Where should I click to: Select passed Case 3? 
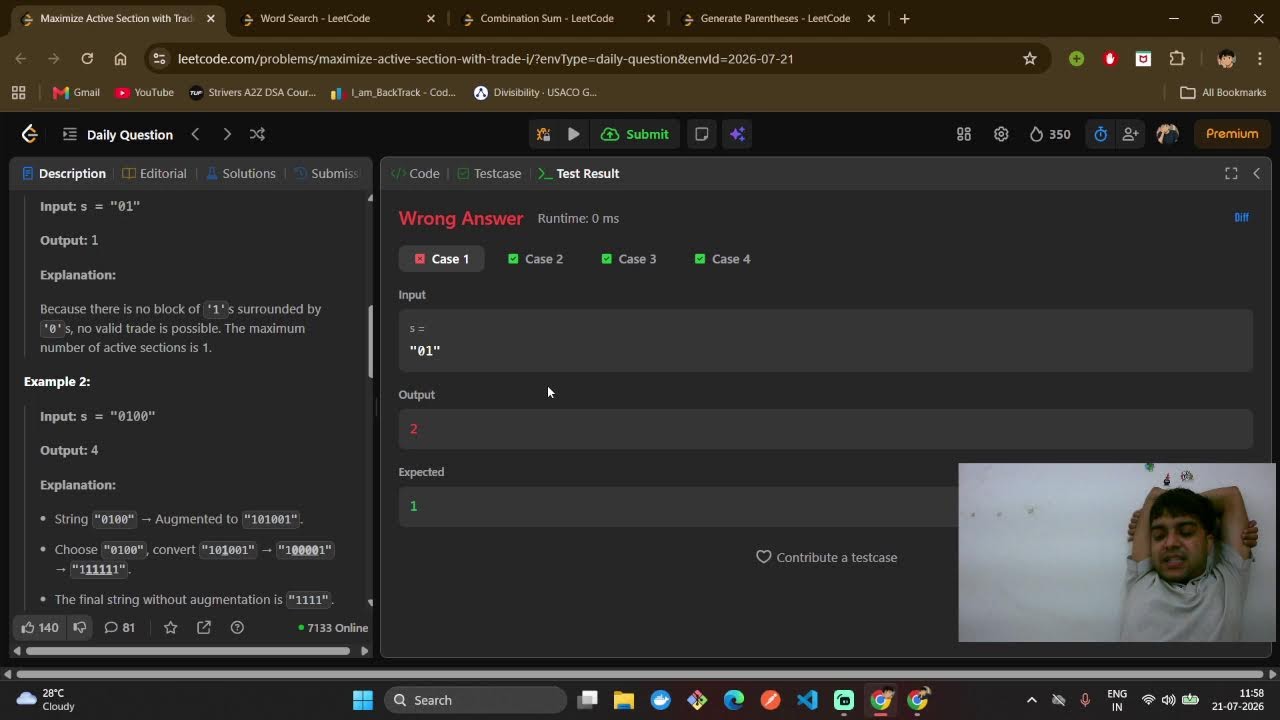(x=629, y=259)
